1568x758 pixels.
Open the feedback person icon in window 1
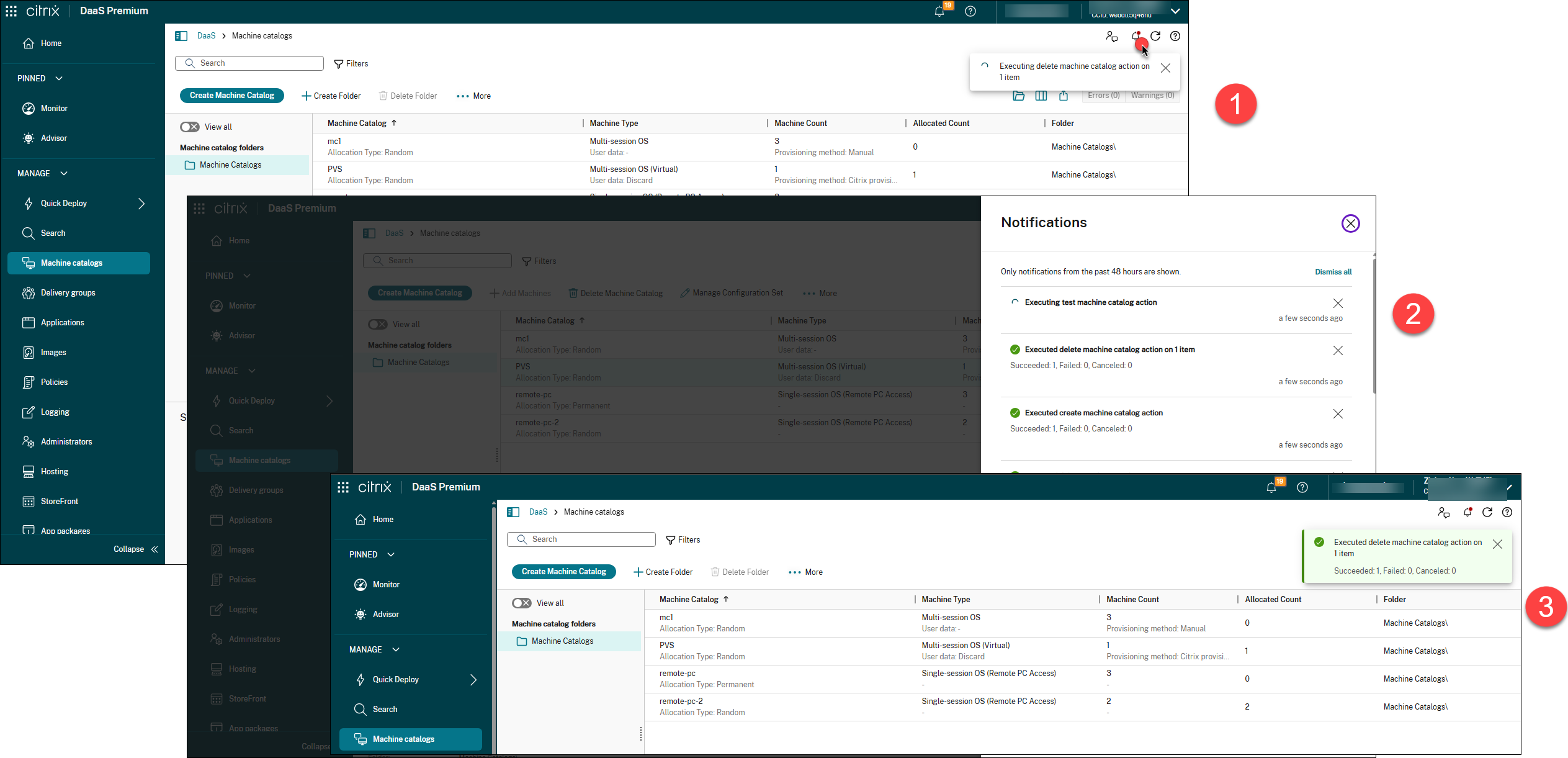pyautogui.click(x=1112, y=37)
